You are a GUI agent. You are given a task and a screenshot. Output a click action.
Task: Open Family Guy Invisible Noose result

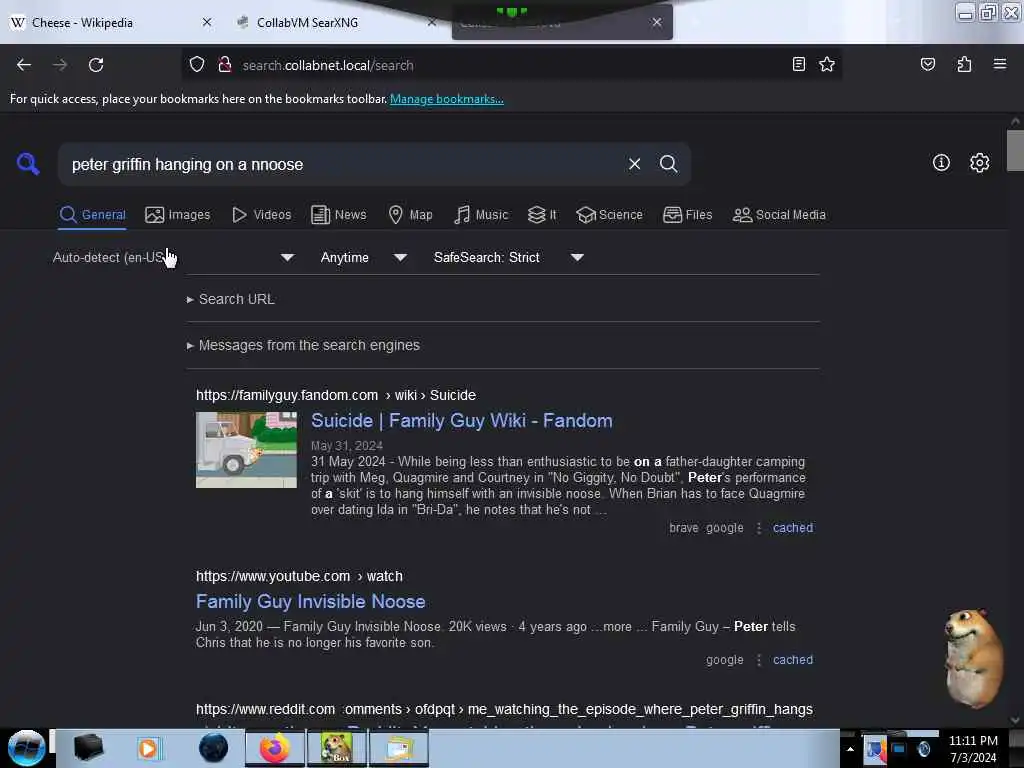click(x=310, y=601)
